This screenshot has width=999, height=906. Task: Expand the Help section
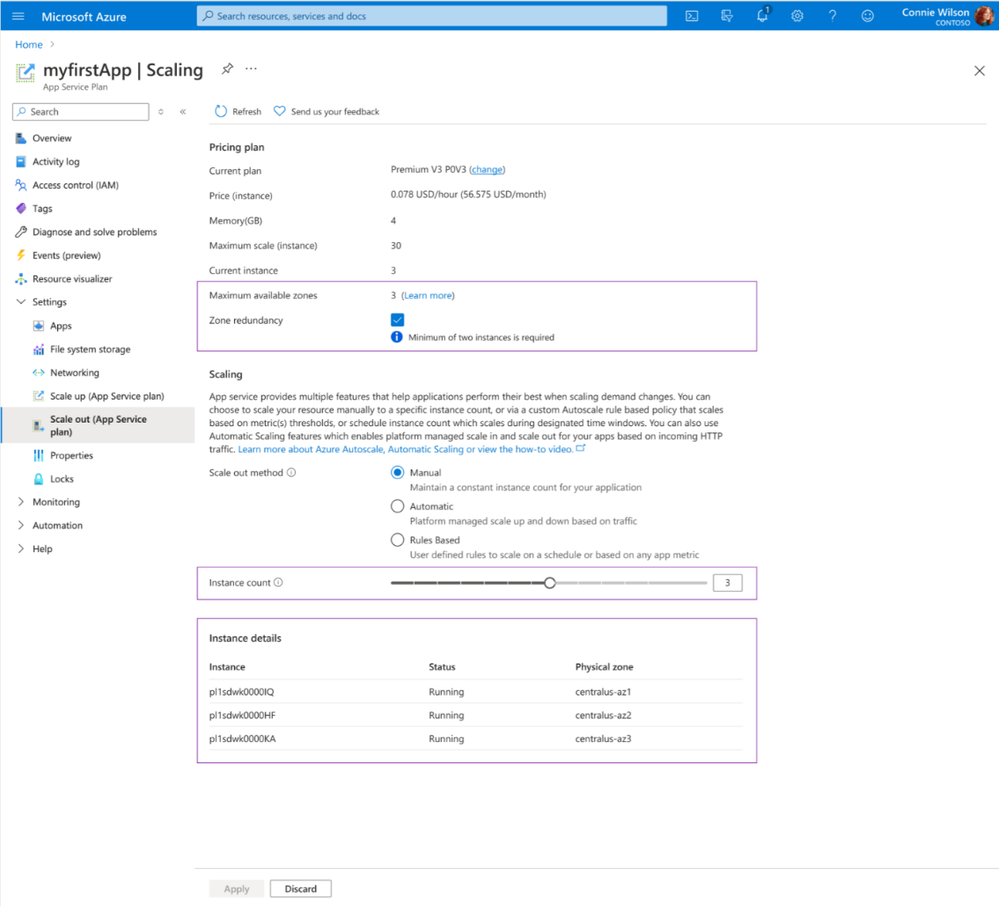(21, 549)
